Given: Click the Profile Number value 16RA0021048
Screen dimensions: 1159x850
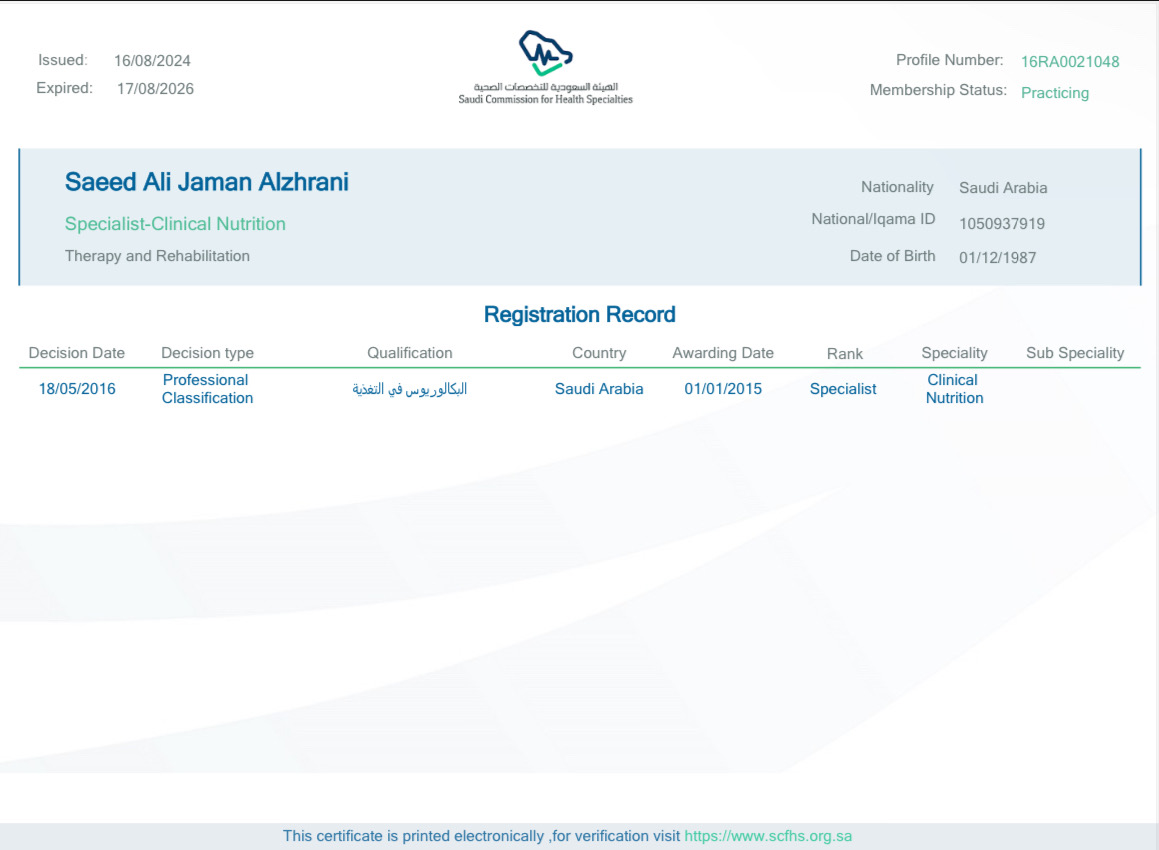Looking at the screenshot, I should (1069, 62).
